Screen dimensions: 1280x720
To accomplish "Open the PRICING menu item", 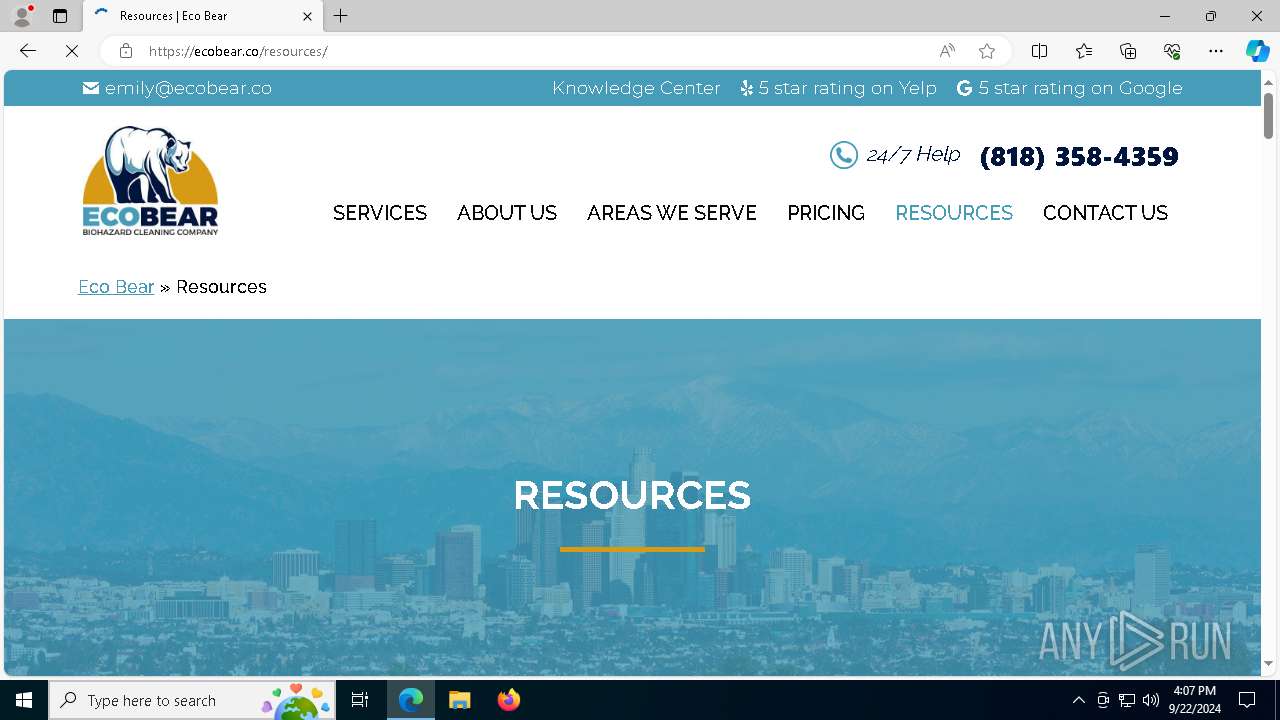I will click(826, 213).
